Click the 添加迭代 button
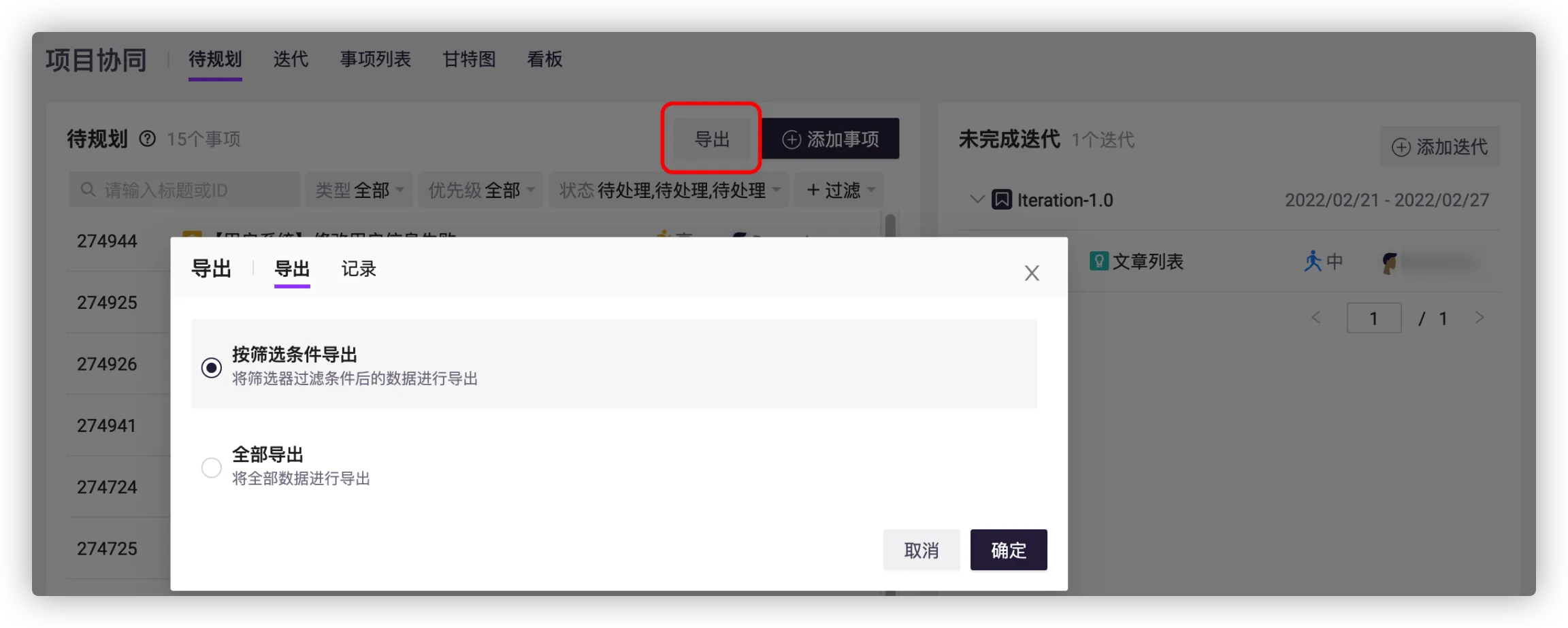 (x=1440, y=147)
